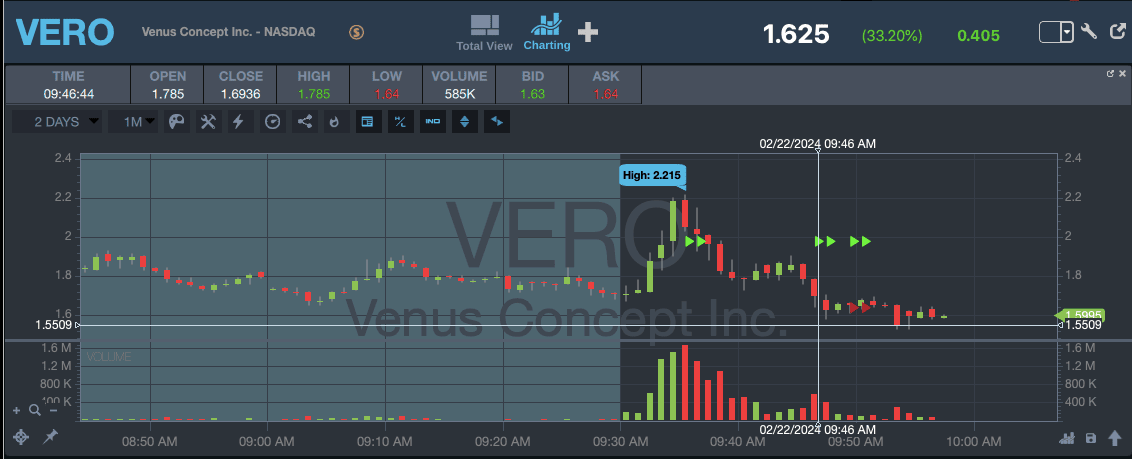Pop out the quote data bar
This screenshot has width=1132, height=459.
[1110, 74]
